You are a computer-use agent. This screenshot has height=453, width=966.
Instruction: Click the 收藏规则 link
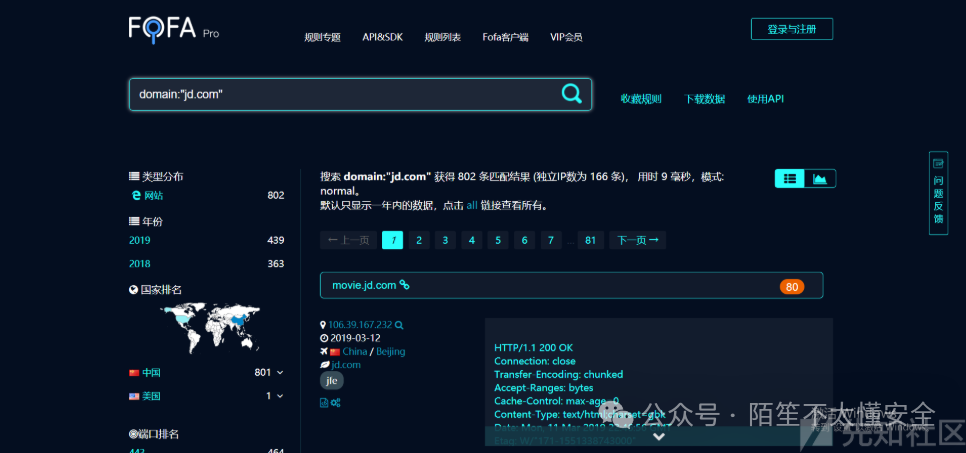[641, 99]
